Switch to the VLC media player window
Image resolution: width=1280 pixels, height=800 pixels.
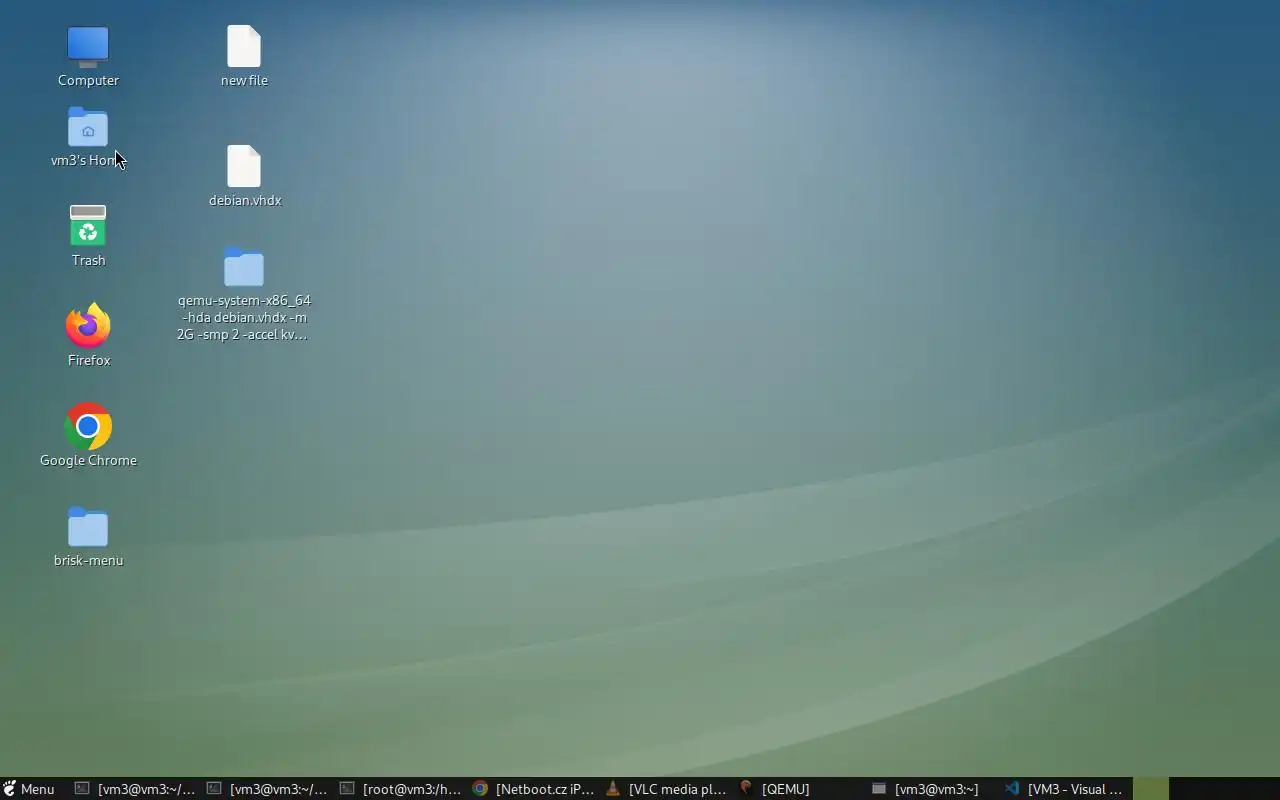click(667, 789)
